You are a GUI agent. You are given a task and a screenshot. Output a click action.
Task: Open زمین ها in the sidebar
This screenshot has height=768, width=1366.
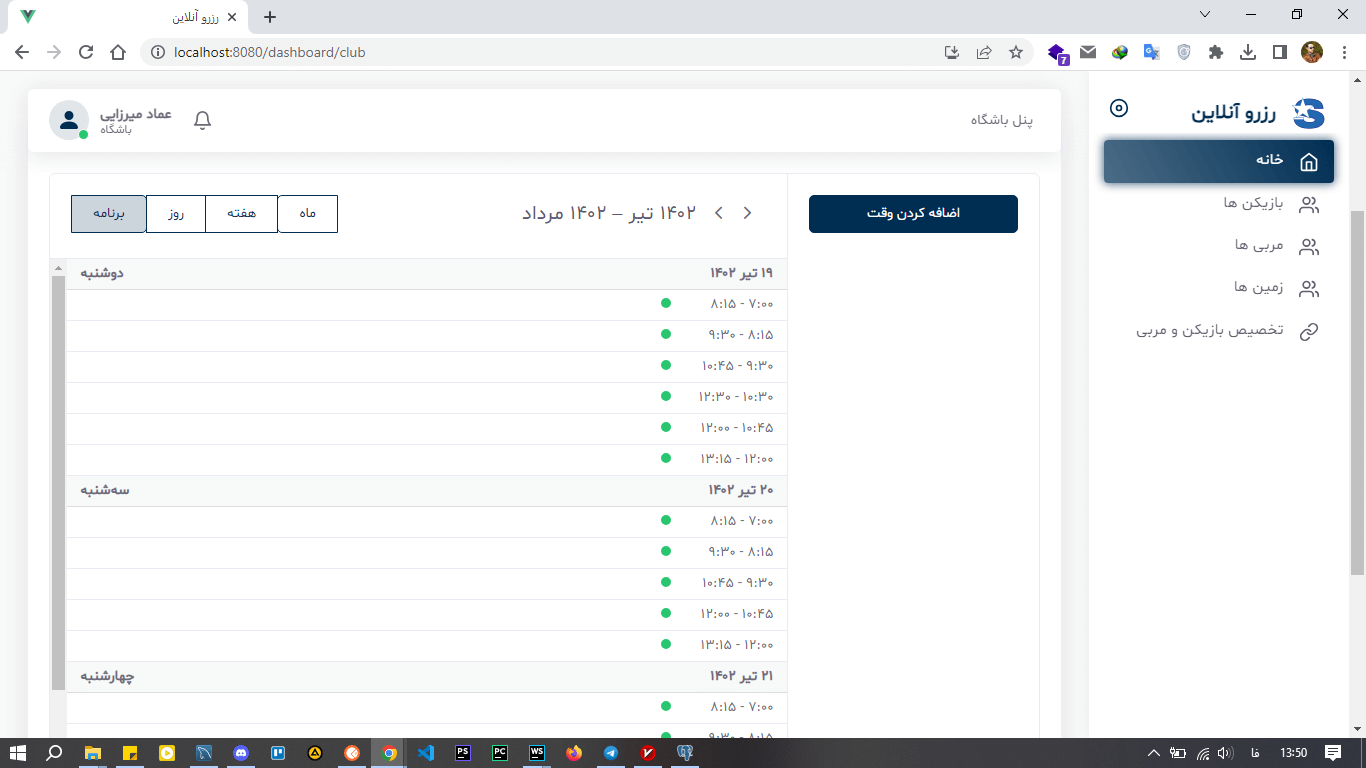click(x=1219, y=288)
